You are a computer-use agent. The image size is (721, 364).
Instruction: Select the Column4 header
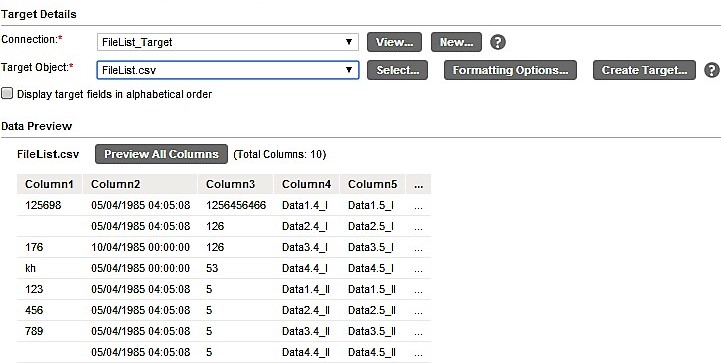(x=307, y=184)
